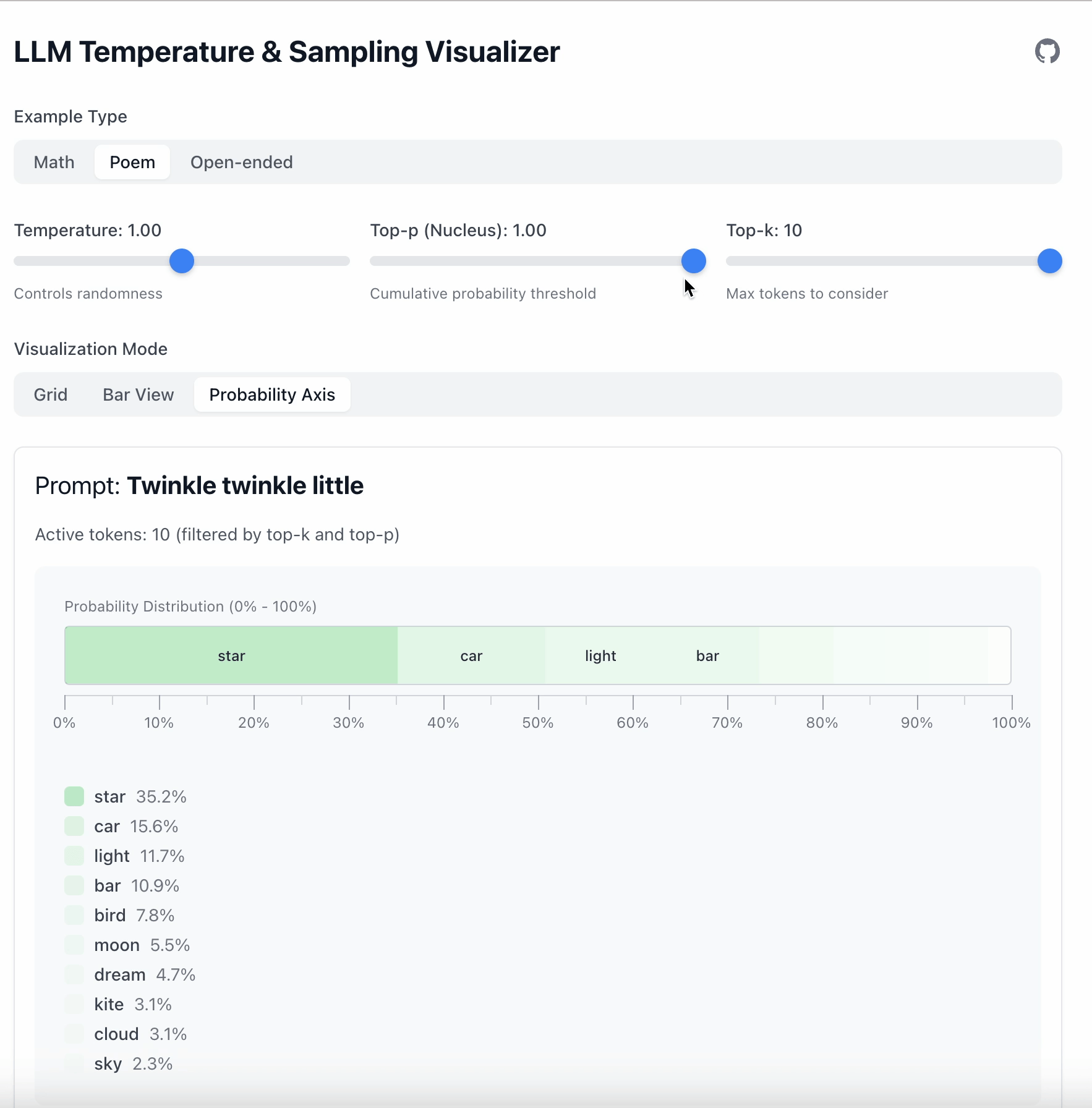Open the GitHub repository icon link
1092x1108 pixels.
[x=1047, y=51]
